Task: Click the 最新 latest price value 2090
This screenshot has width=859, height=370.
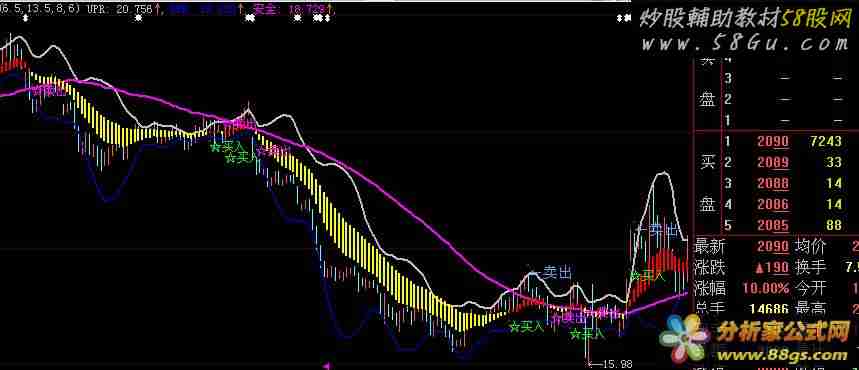Action: pyautogui.click(x=773, y=247)
